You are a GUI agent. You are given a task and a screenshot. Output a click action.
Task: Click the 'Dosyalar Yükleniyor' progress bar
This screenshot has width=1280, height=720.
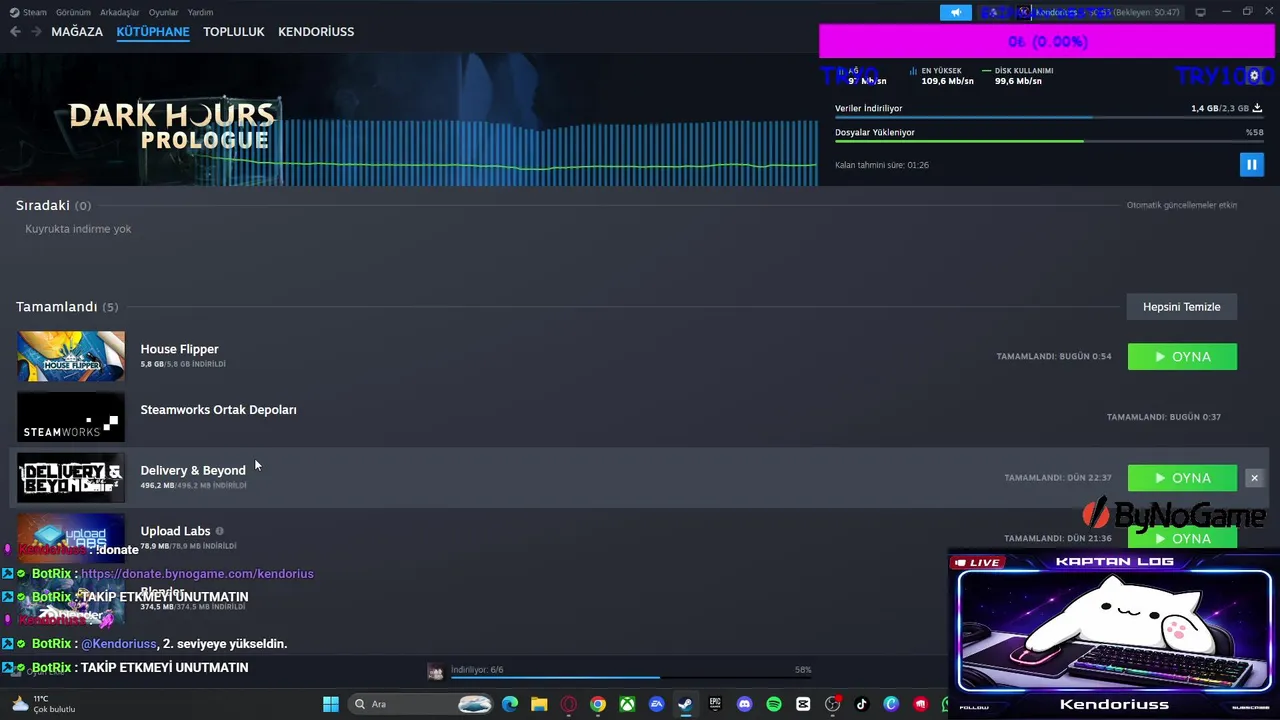click(1048, 141)
